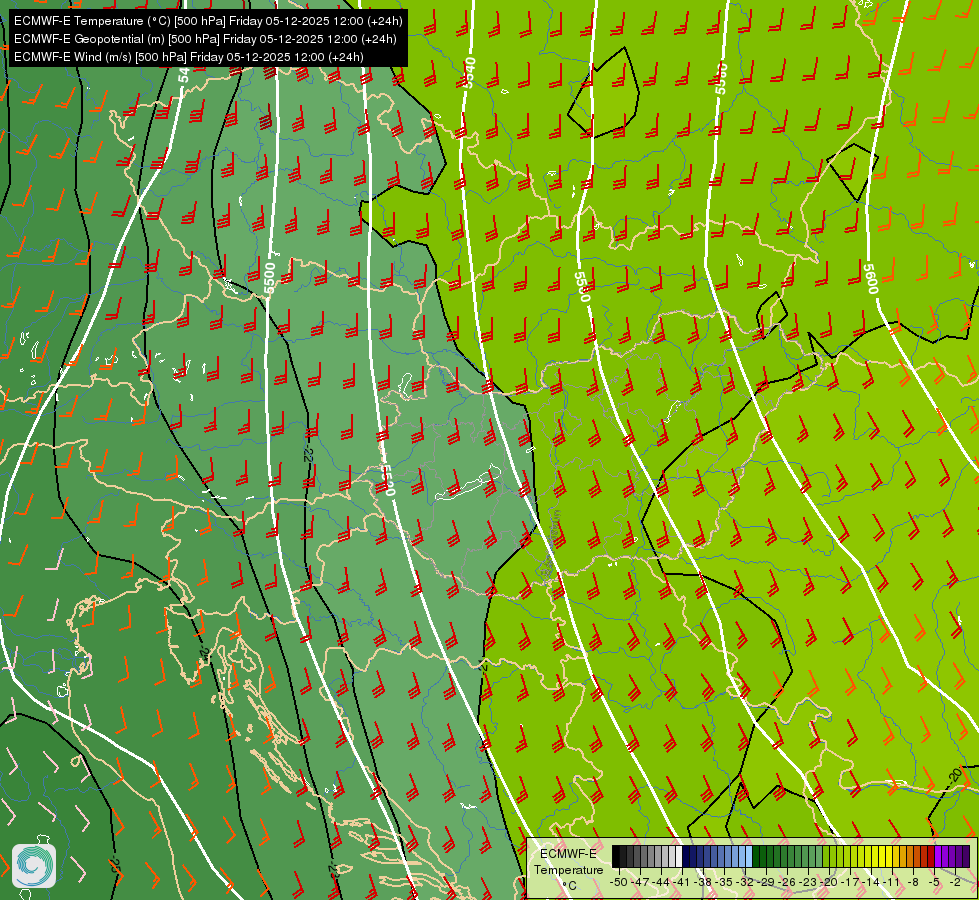Screen dimensions: 979x900
Task: Click the -50 legend scale value
Action: coord(619,882)
